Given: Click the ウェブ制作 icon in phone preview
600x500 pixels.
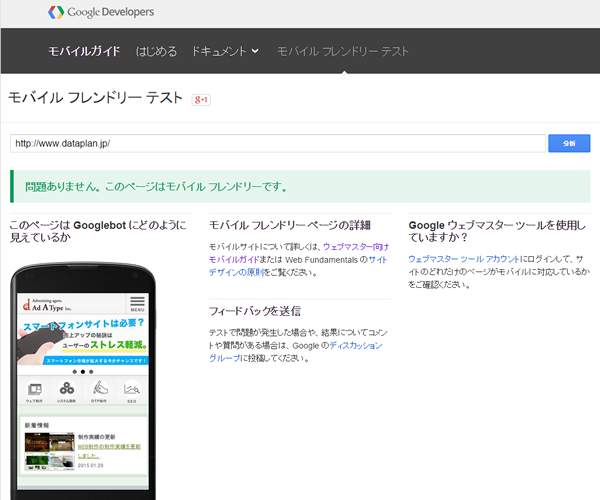Looking at the screenshot, I should 34,391.
